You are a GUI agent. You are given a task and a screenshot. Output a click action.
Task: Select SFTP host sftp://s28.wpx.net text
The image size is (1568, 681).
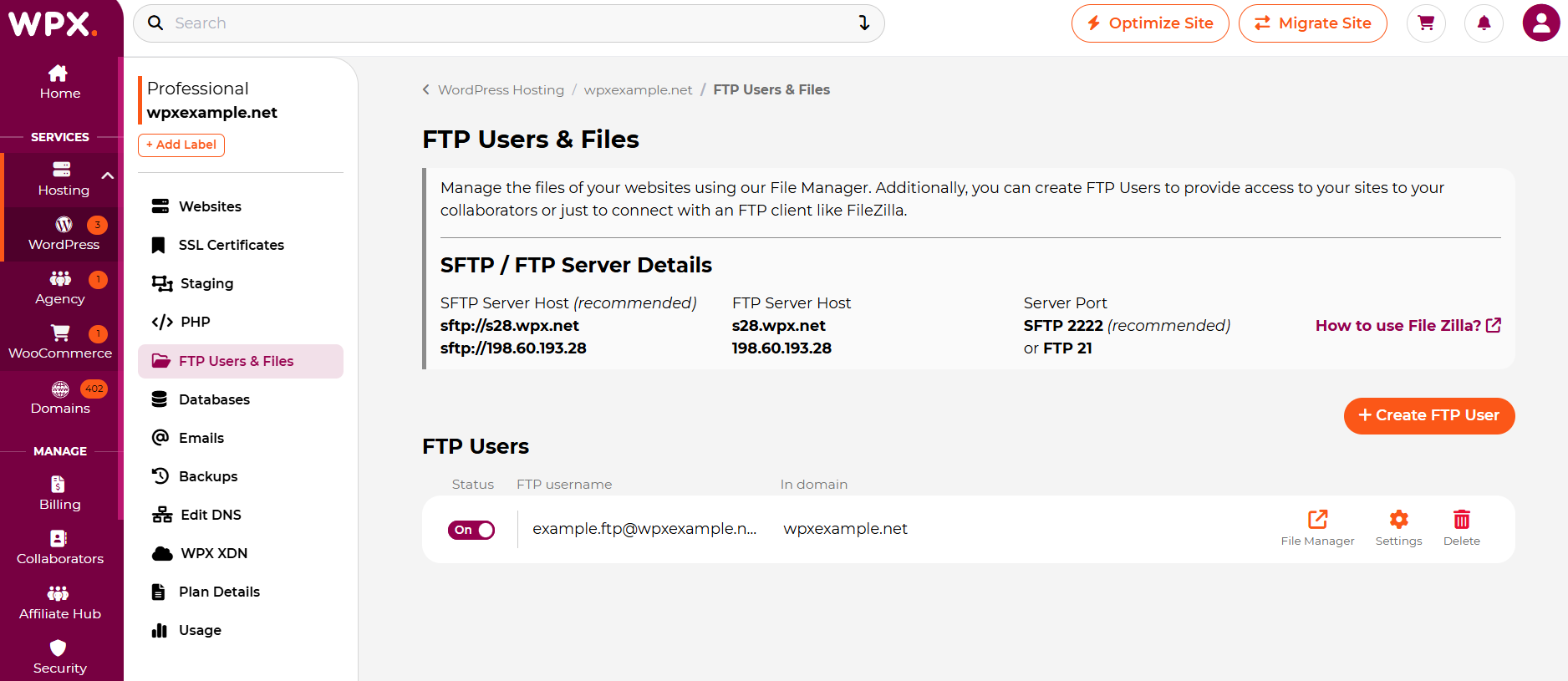click(510, 326)
